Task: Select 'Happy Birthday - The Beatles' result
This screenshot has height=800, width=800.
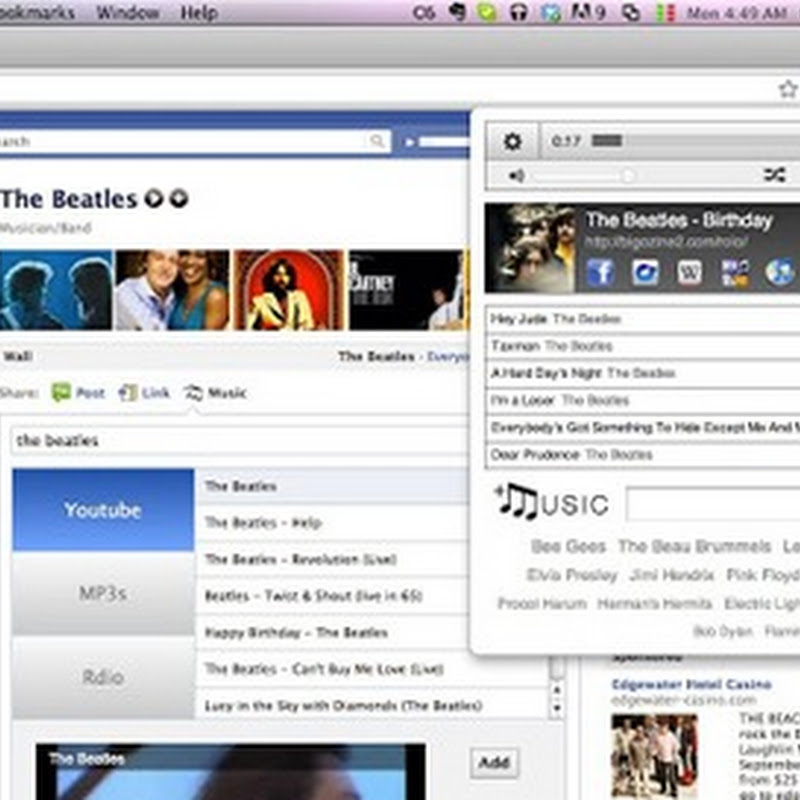Action: [332, 633]
